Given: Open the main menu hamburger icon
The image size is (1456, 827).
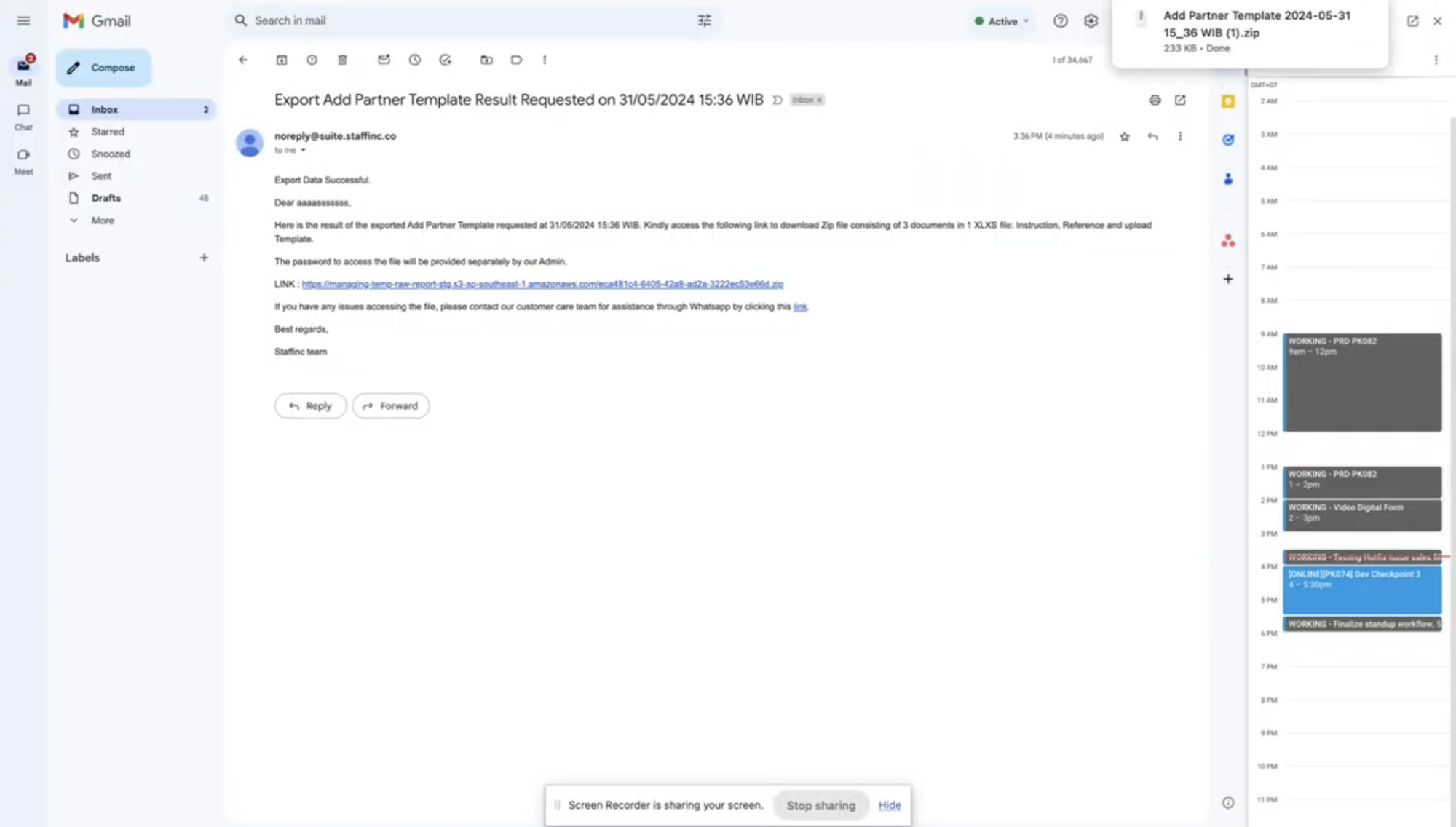Looking at the screenshot, I should (x=23, y=21).
